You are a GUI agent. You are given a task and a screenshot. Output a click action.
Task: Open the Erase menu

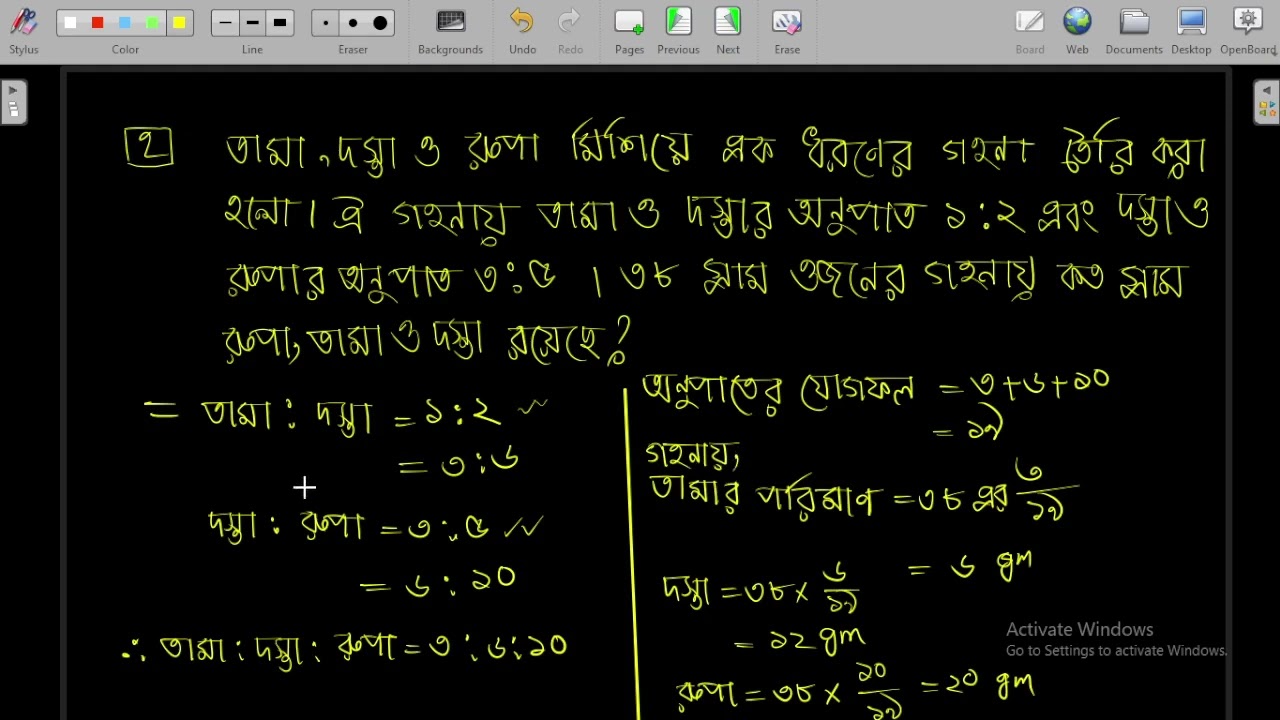pyautogui.click(x=787, y=32)
